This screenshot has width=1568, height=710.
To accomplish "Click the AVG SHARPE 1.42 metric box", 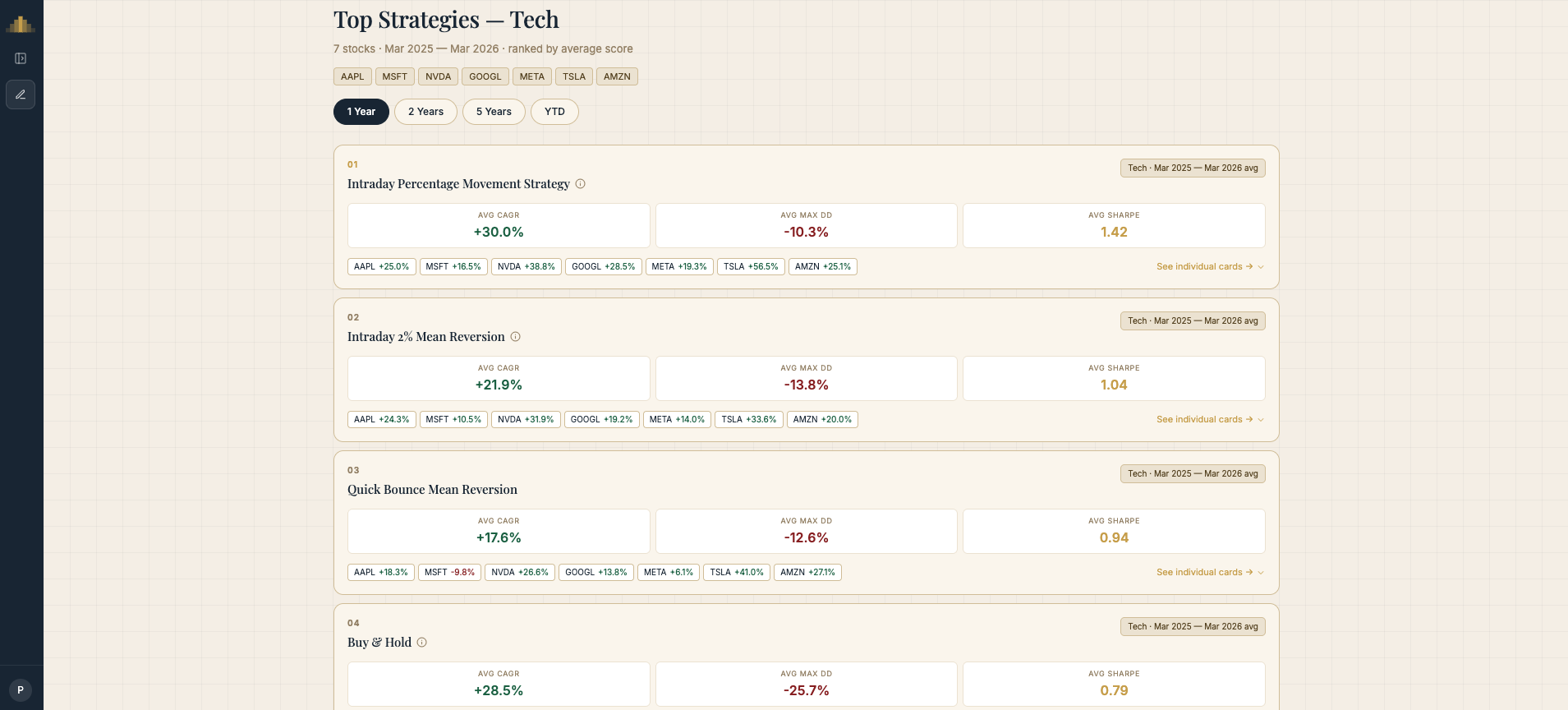I will point(1114,225).
